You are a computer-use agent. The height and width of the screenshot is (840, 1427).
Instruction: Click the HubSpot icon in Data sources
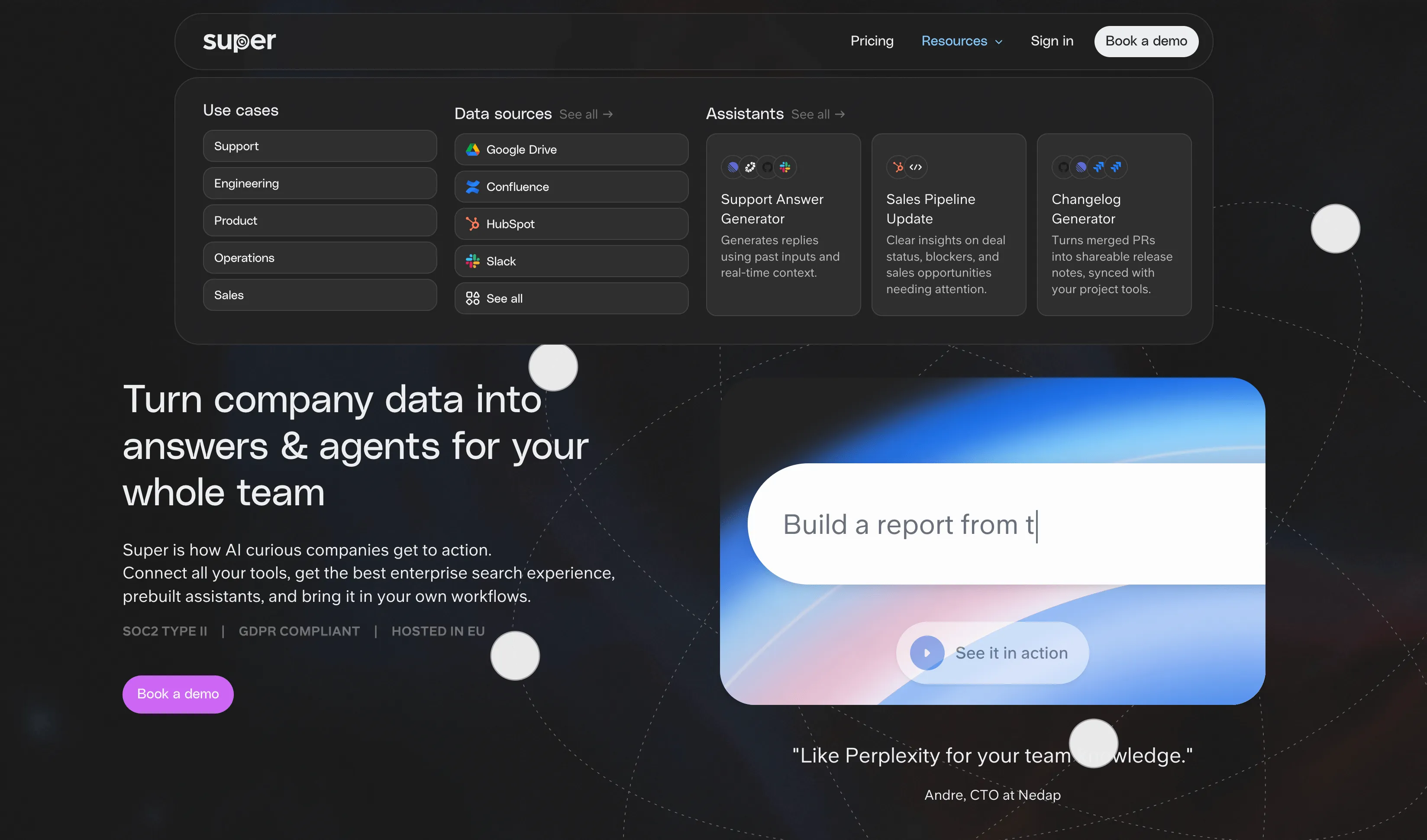(x=472, y=224)
